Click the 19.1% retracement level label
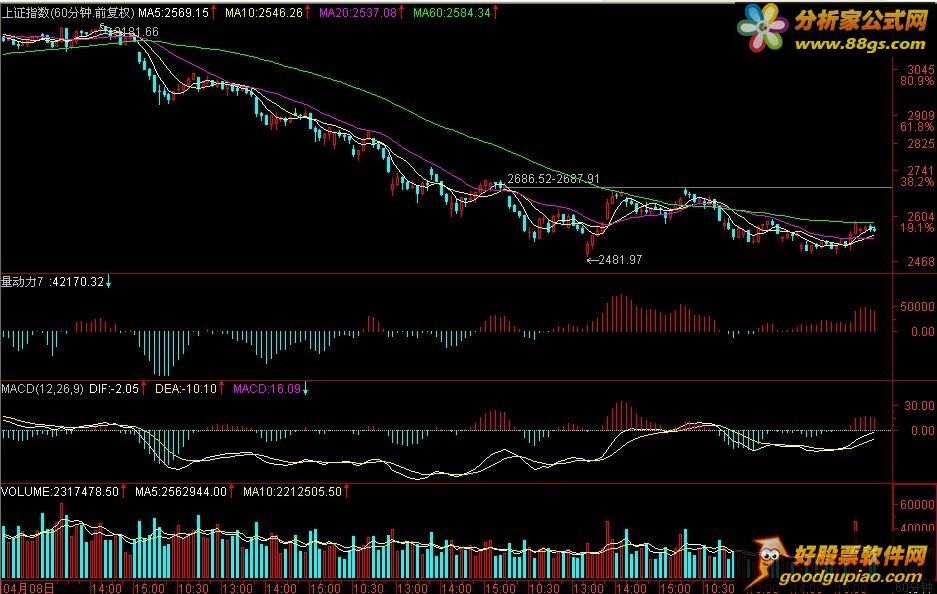 (917, 228)
